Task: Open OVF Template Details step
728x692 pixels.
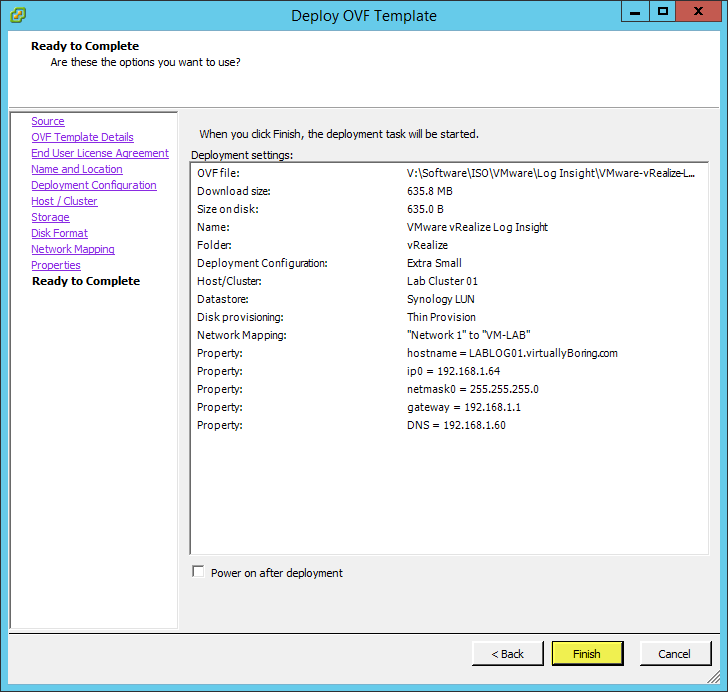Action: [82, 137]
